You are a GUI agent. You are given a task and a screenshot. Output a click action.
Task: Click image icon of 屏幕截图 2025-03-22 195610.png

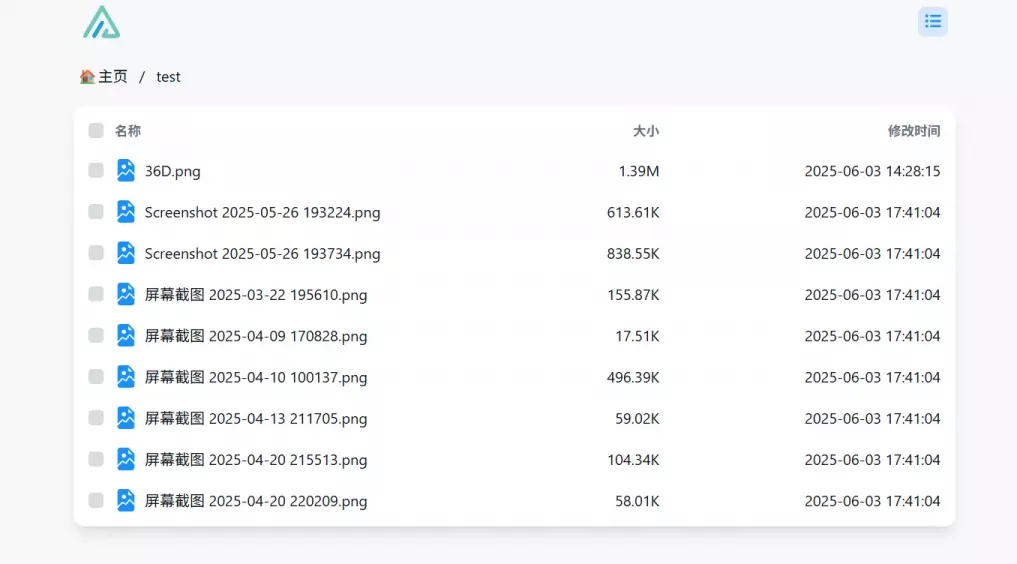[x=126, y=294]
